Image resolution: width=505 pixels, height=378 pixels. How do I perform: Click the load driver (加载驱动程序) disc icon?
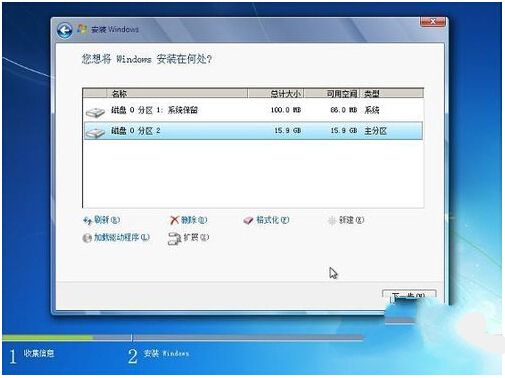[x=87, y=238]
